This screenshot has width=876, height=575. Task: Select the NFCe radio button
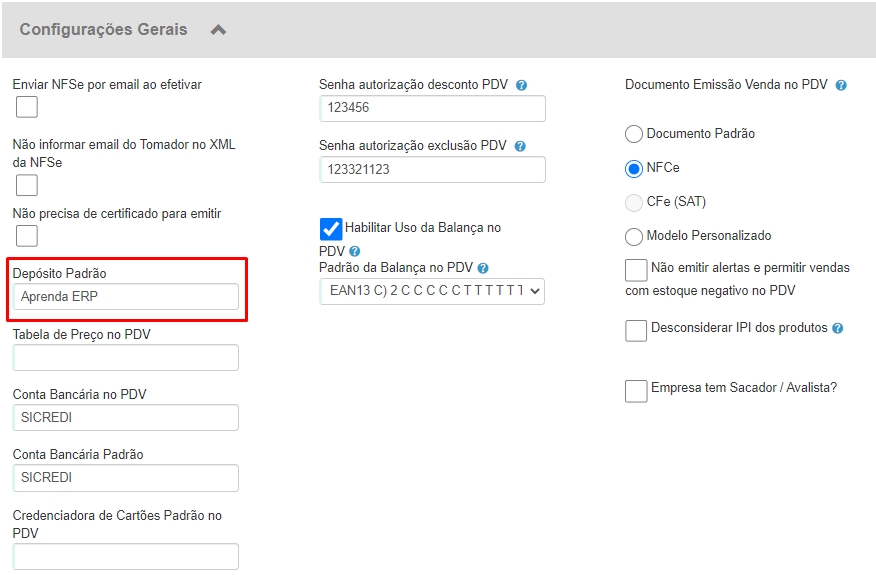click(x=633, y=169)
